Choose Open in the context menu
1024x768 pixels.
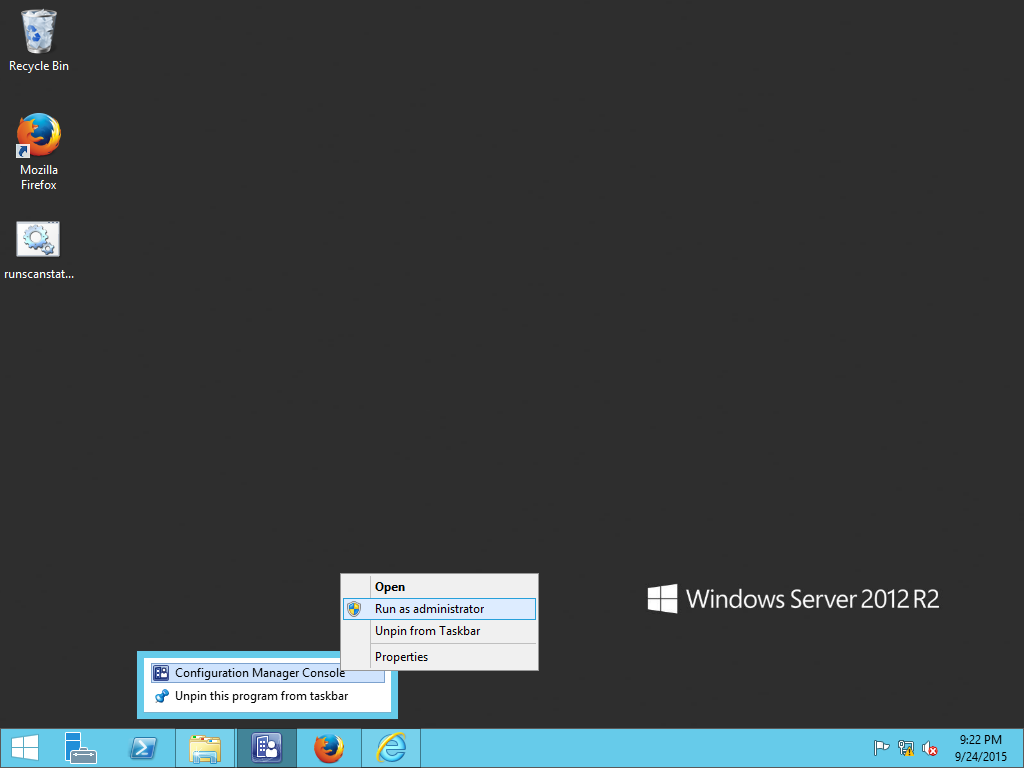(x=439, y=586)
